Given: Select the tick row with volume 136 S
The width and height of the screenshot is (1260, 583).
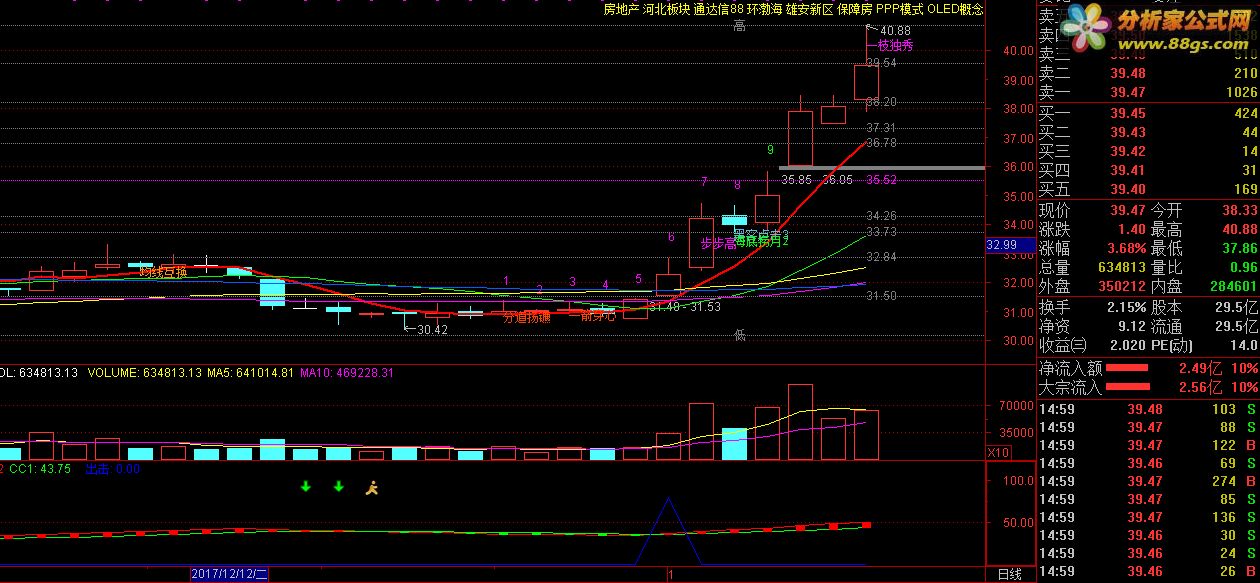Looking at the screenshot, I should pos(1148,517).
